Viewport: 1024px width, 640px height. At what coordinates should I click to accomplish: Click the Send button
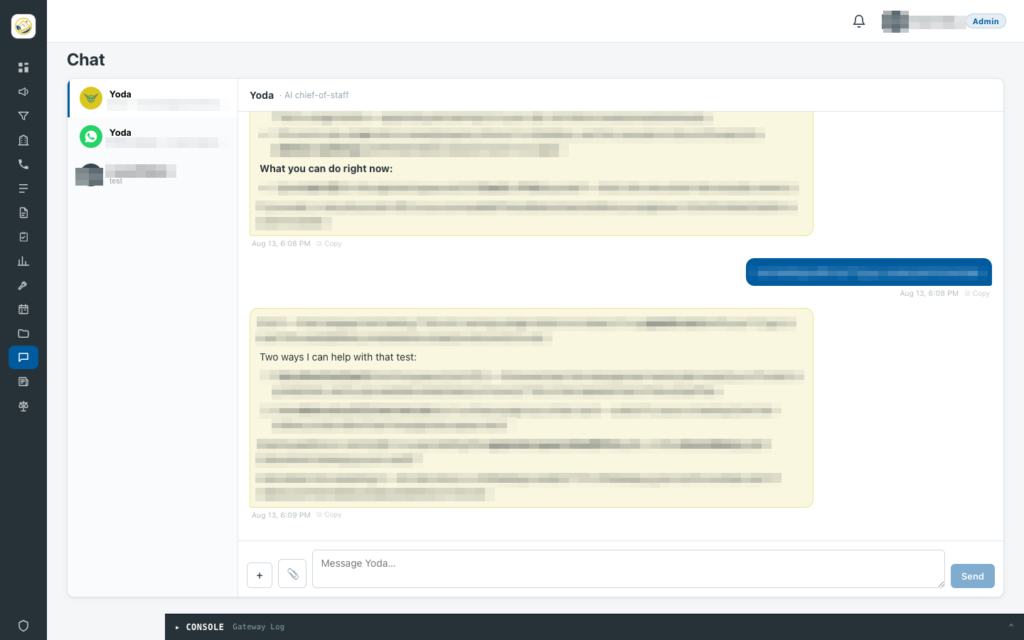972,576
